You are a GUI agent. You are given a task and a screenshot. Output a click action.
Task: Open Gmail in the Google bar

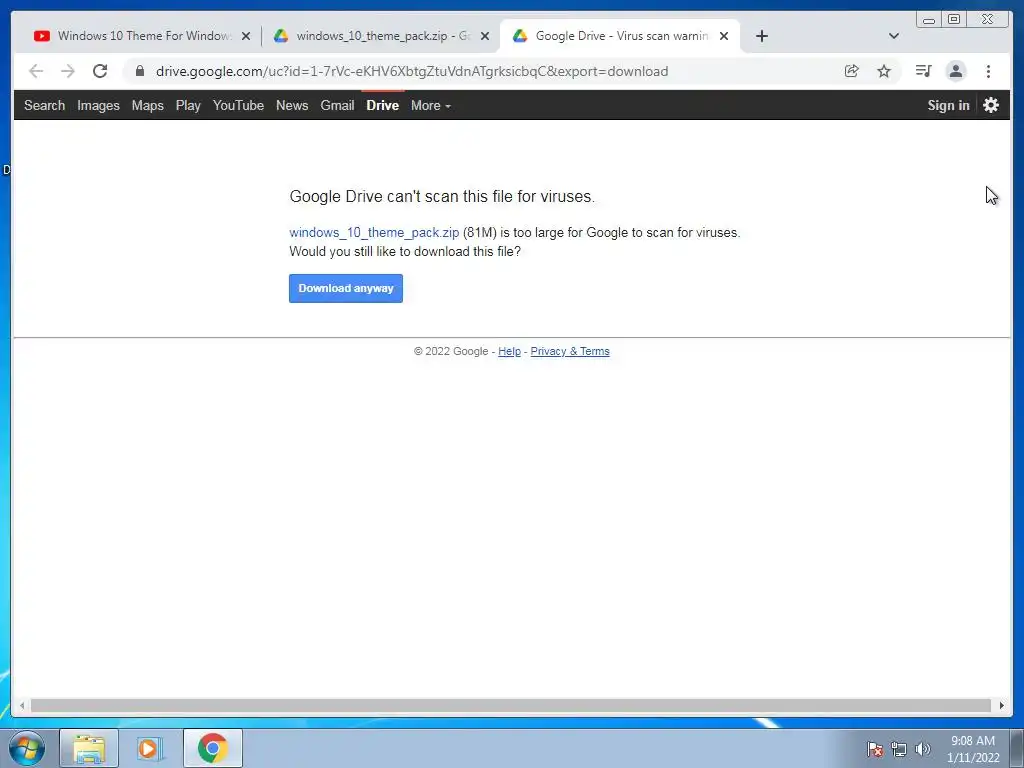click(337, 105)
